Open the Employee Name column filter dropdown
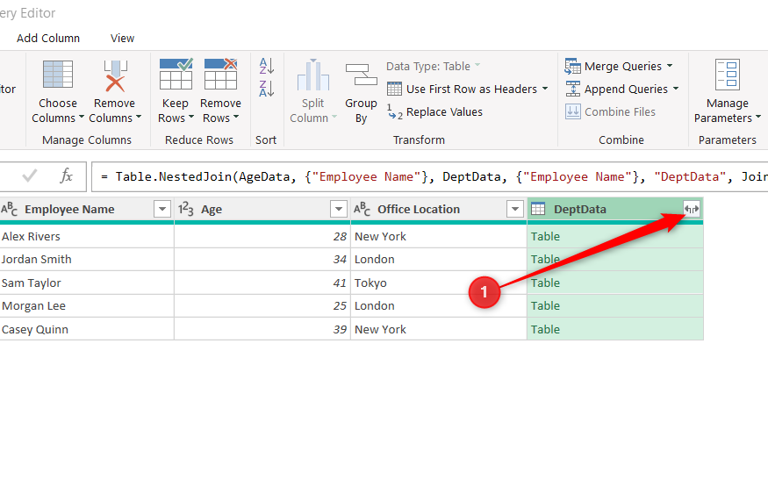The width and height of the screenshot is (768, 494). [x=162, y=209]
